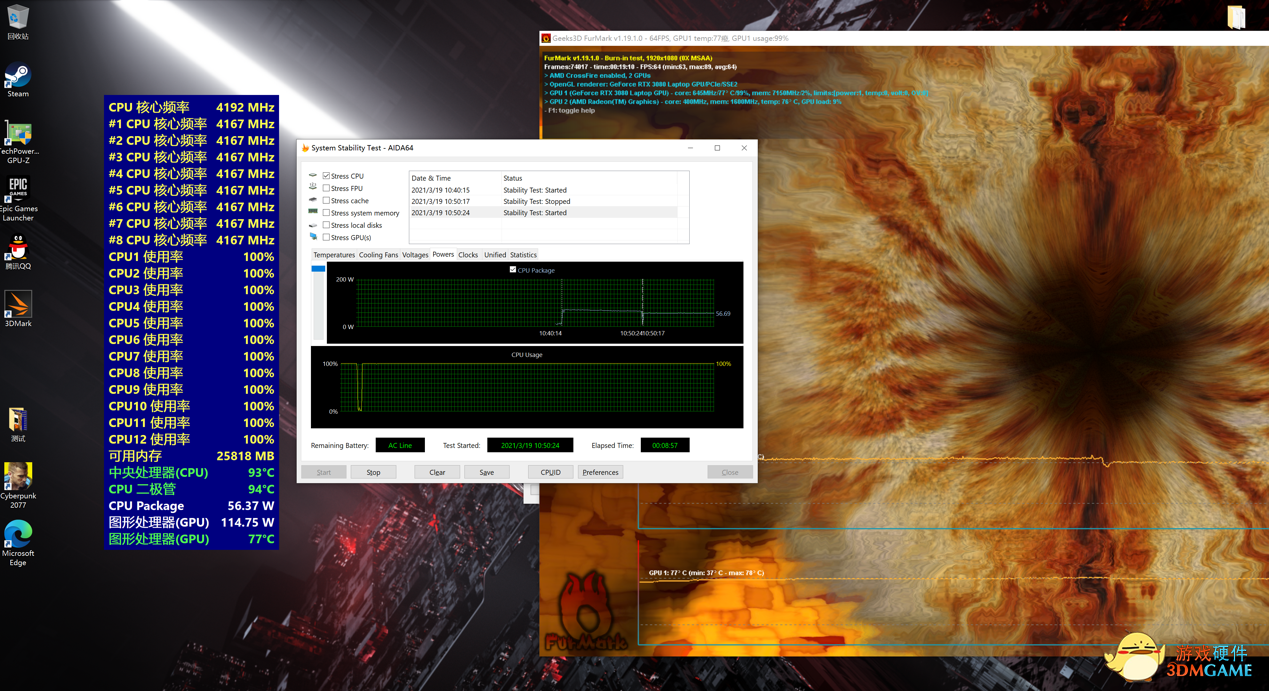Click 'F1: toggle help' text in FurMark
Viewport: 1269px width, 691px height.
571,110
